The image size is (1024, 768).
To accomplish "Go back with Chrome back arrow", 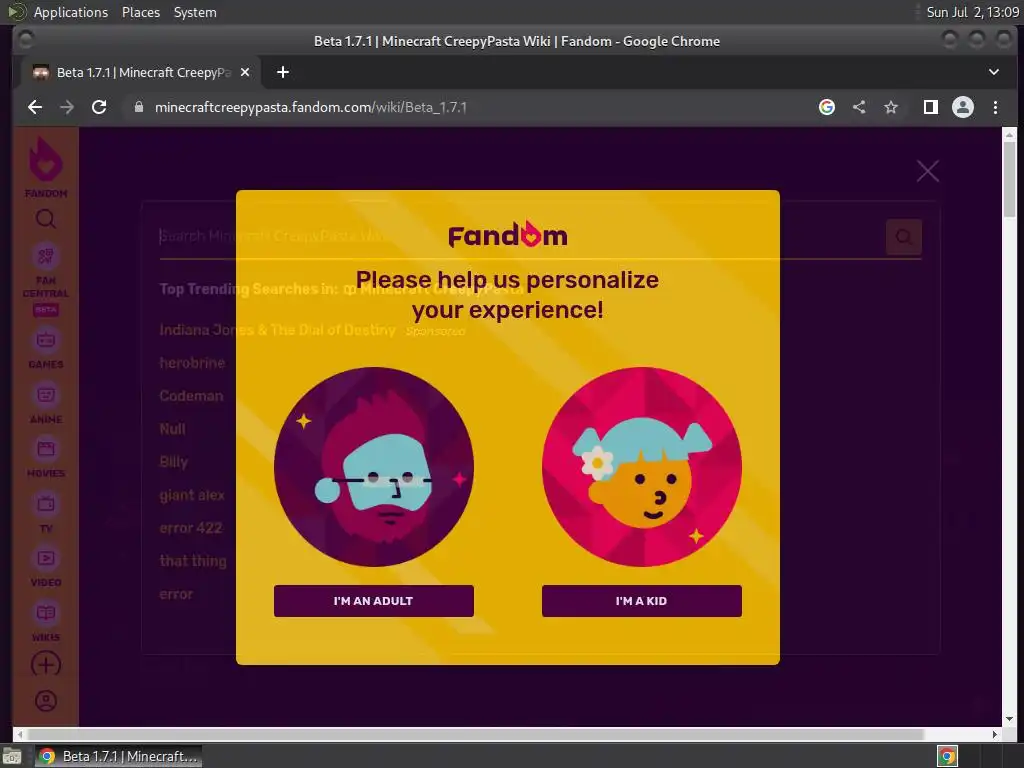I will (35, 107).
